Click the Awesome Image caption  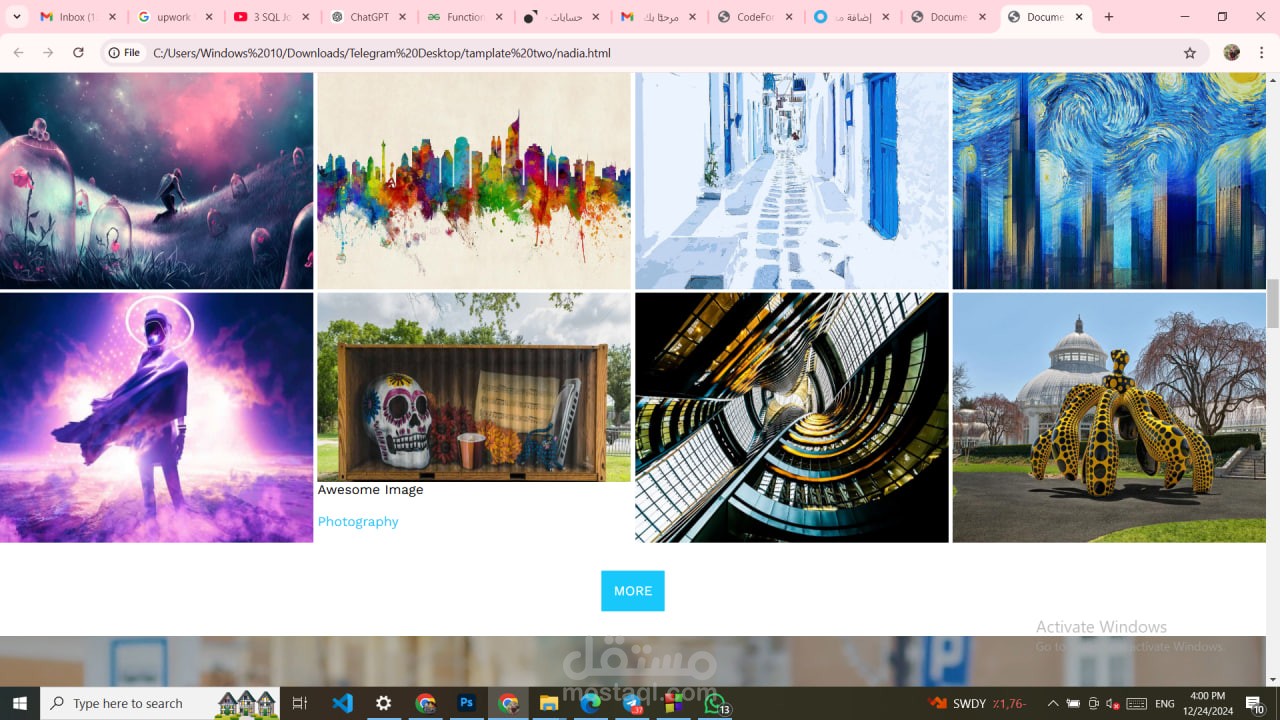[370, 490]
